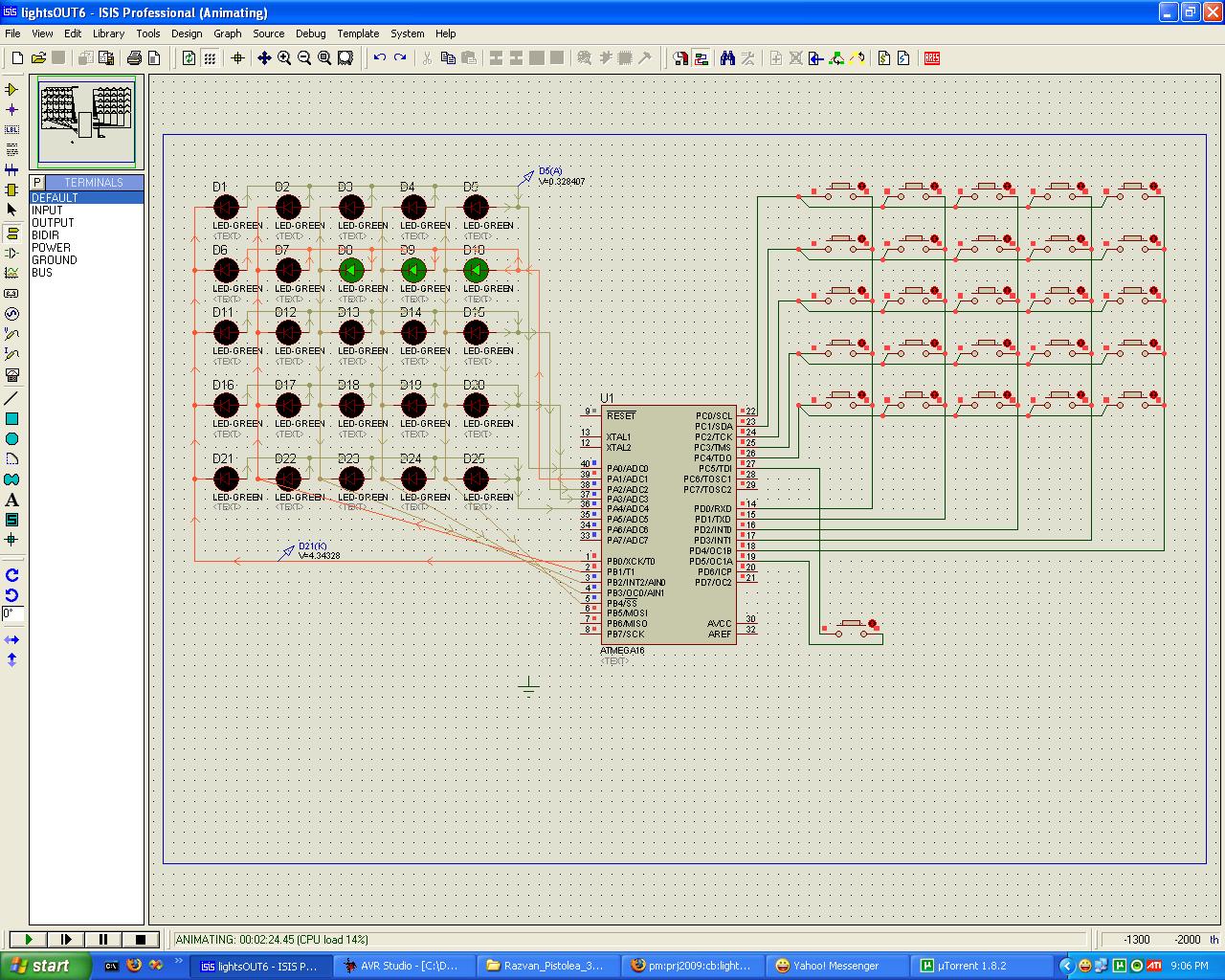The width and height of the screenshot is (1225, 980).
Task: Toggle the snap grid display
Action: pos(210,57)
